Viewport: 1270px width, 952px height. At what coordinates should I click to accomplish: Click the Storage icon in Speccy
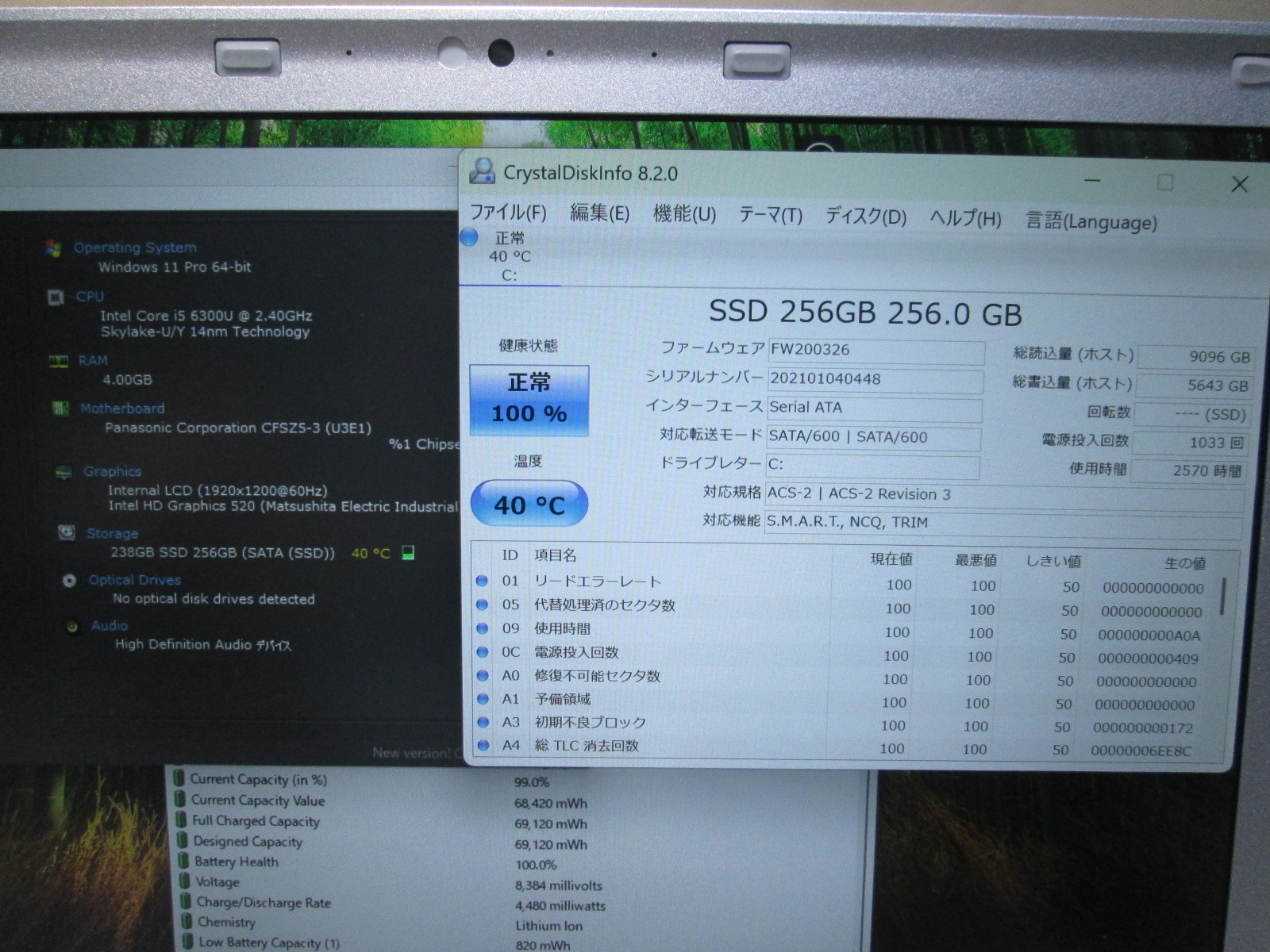tap(67, 533)
